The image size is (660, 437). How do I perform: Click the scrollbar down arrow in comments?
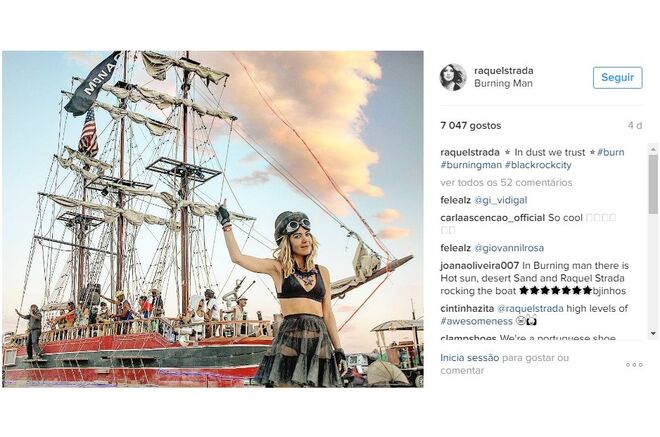653,333
